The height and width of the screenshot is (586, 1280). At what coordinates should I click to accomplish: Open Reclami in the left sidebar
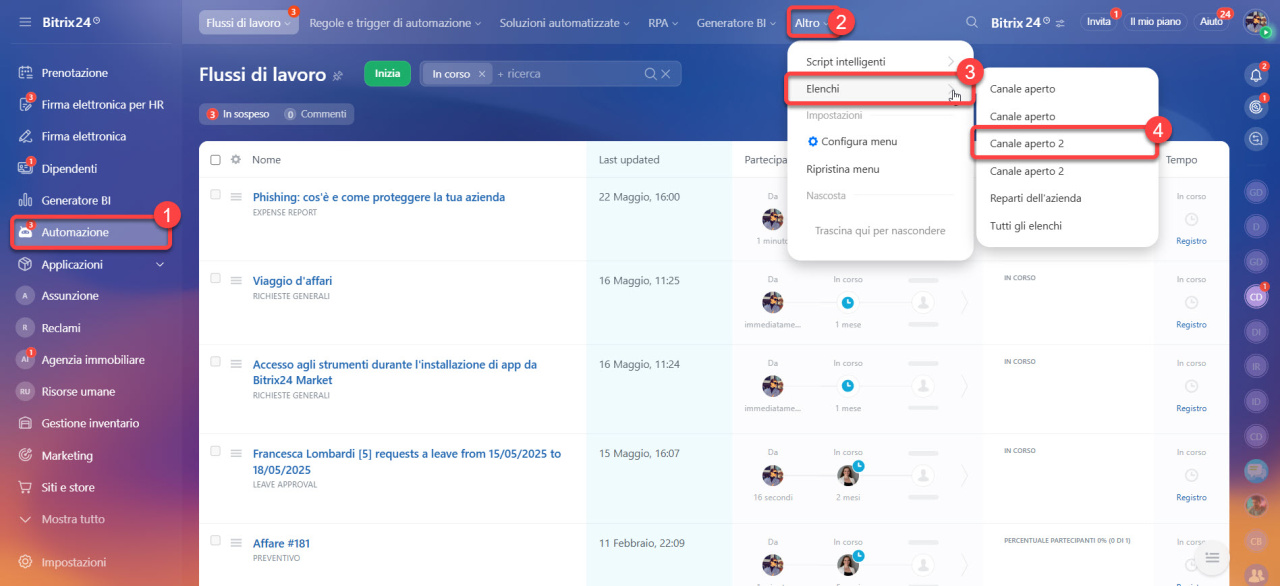pyautogui.click(x=61, y=328)
